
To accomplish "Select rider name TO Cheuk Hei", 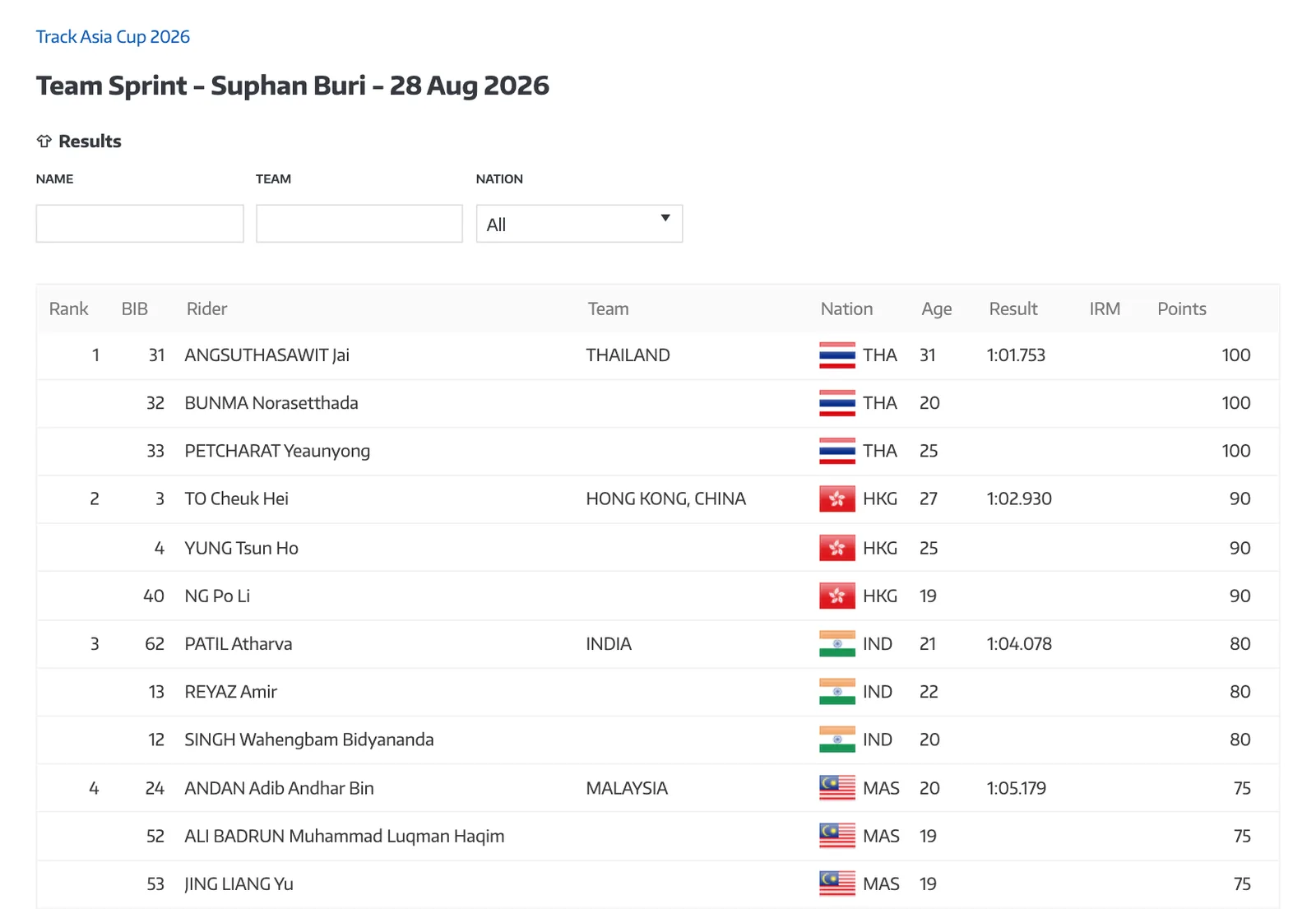I will click(x=237, y=499).
